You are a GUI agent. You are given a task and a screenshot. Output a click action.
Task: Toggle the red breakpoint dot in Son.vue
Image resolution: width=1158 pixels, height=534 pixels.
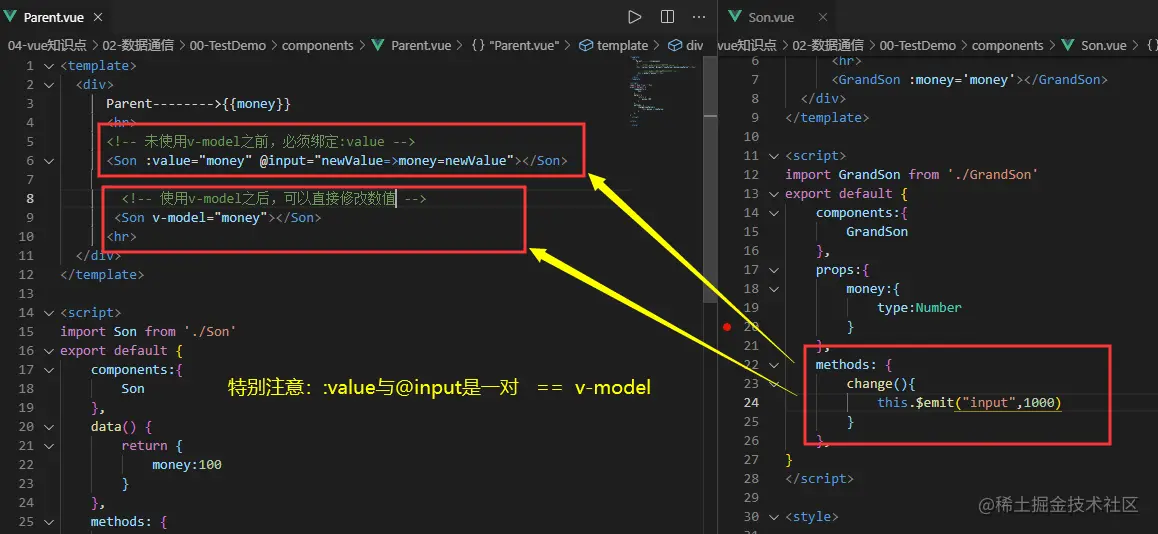coord(727,326)
